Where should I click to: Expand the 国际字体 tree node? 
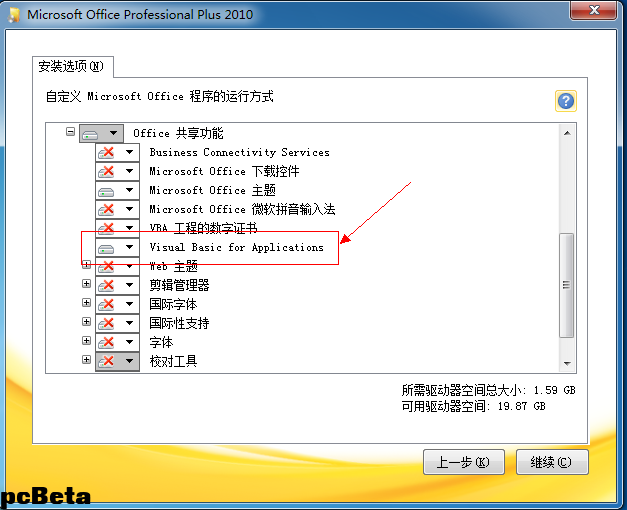86,302
